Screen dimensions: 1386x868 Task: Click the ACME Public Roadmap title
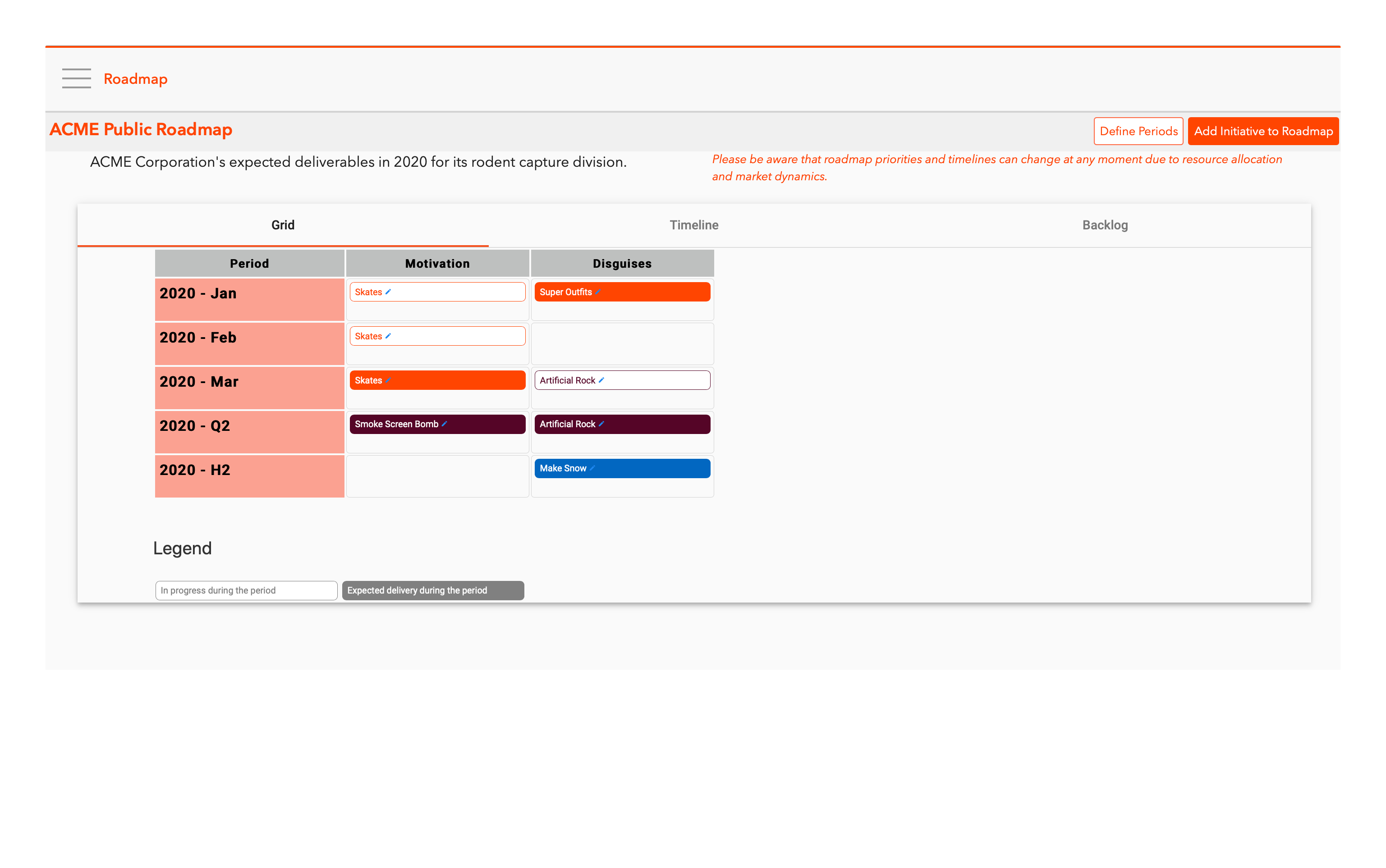(x=141, y=130)
